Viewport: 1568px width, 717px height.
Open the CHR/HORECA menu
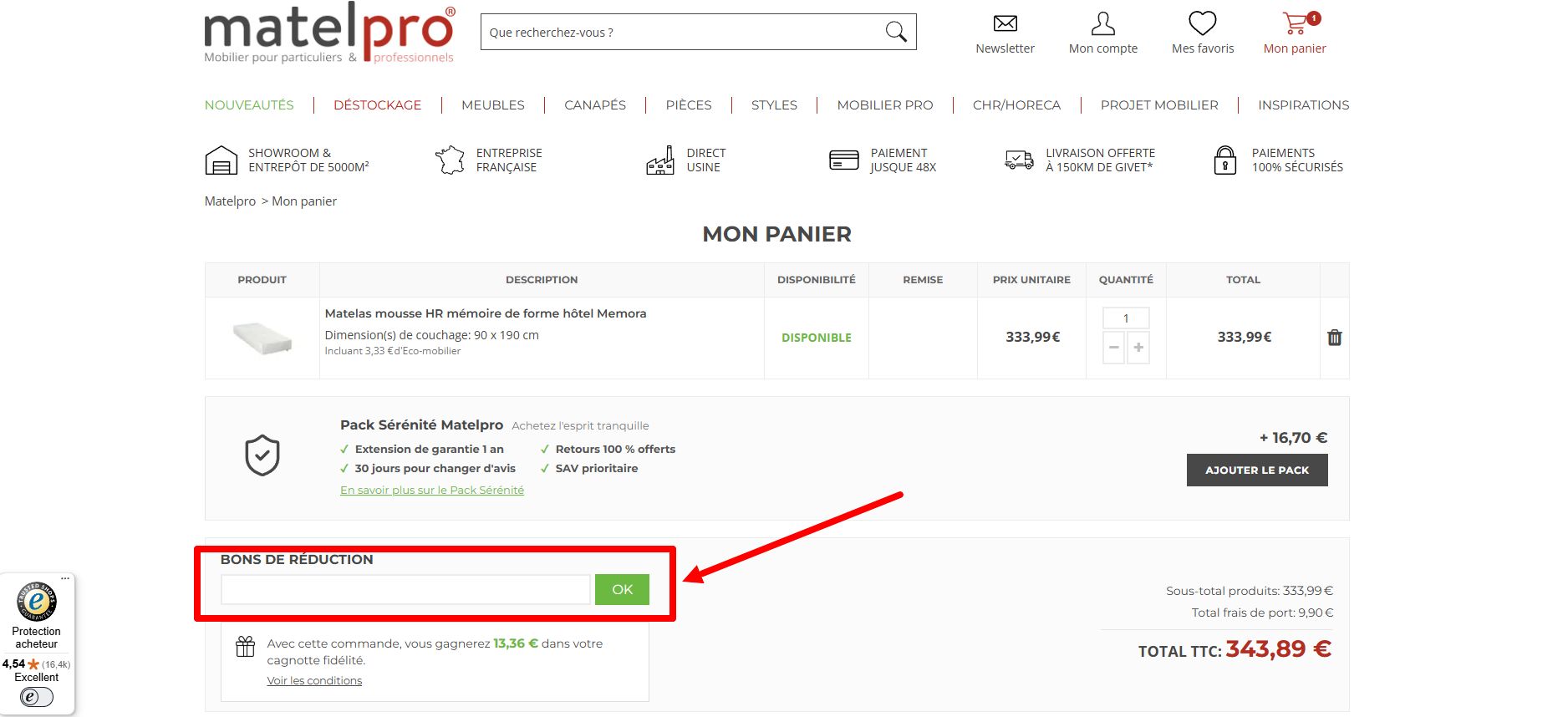pyautogui.click(x=1016, y=104)
